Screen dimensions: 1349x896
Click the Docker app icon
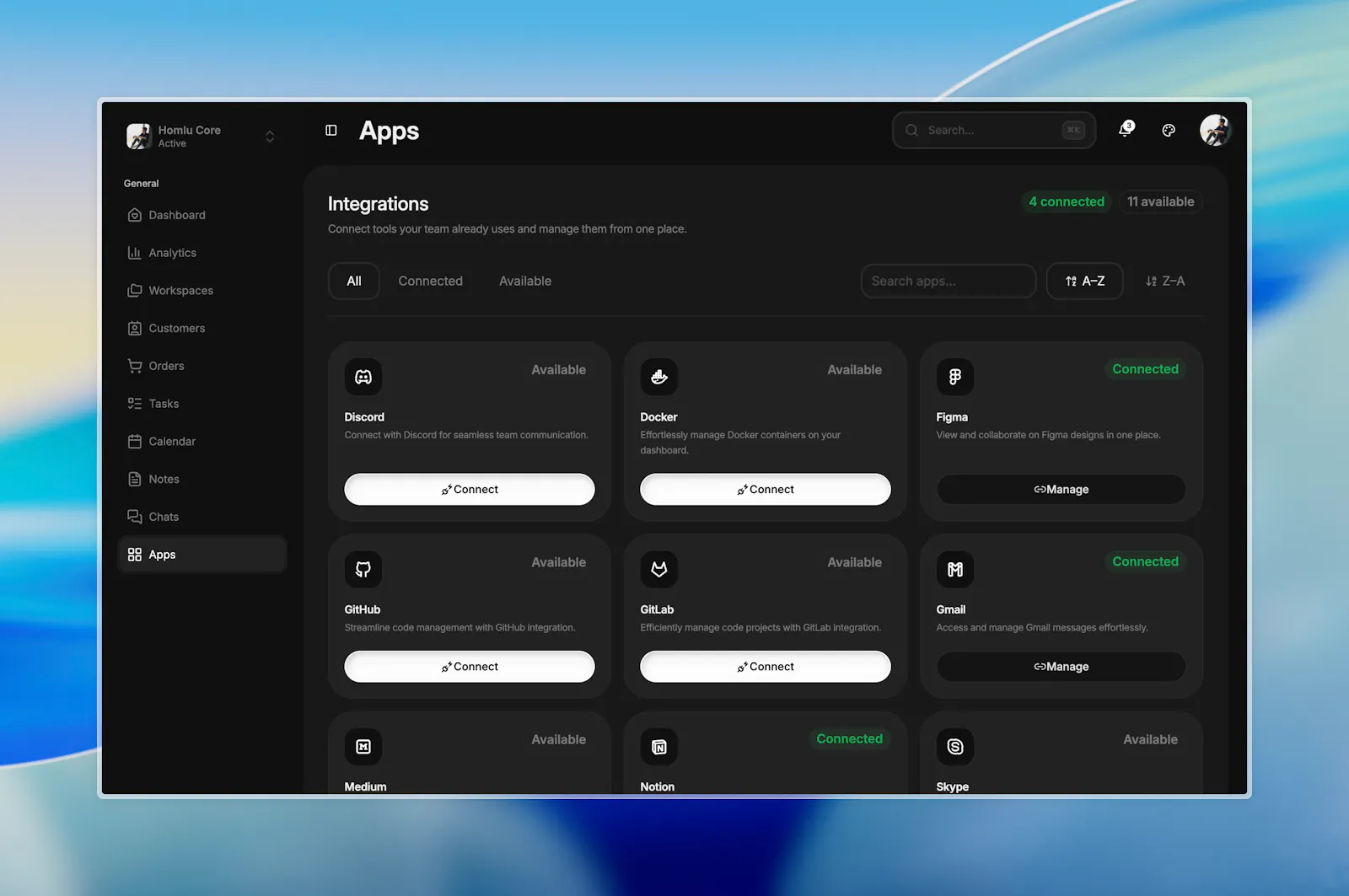point(659,377)
